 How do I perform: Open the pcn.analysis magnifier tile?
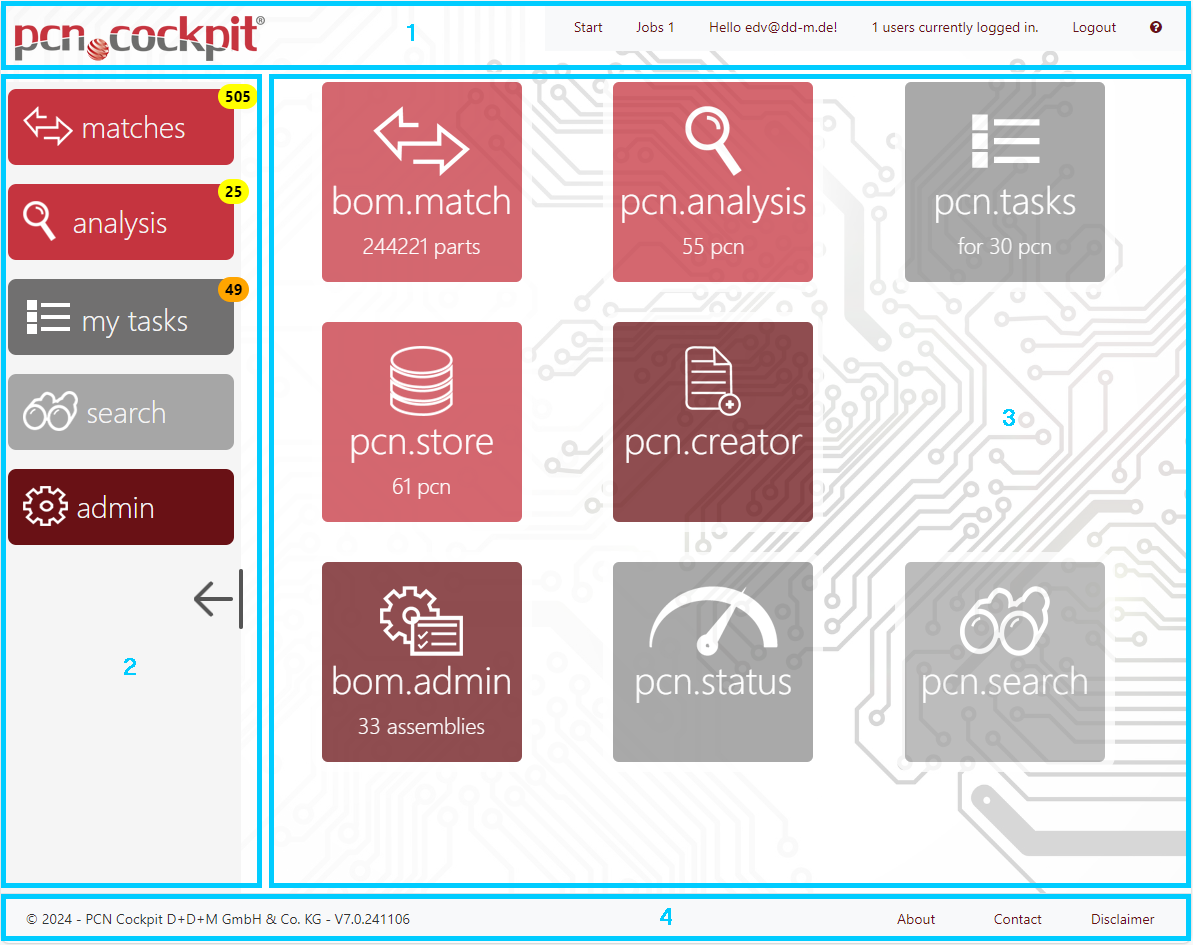(x=712, y=182)
